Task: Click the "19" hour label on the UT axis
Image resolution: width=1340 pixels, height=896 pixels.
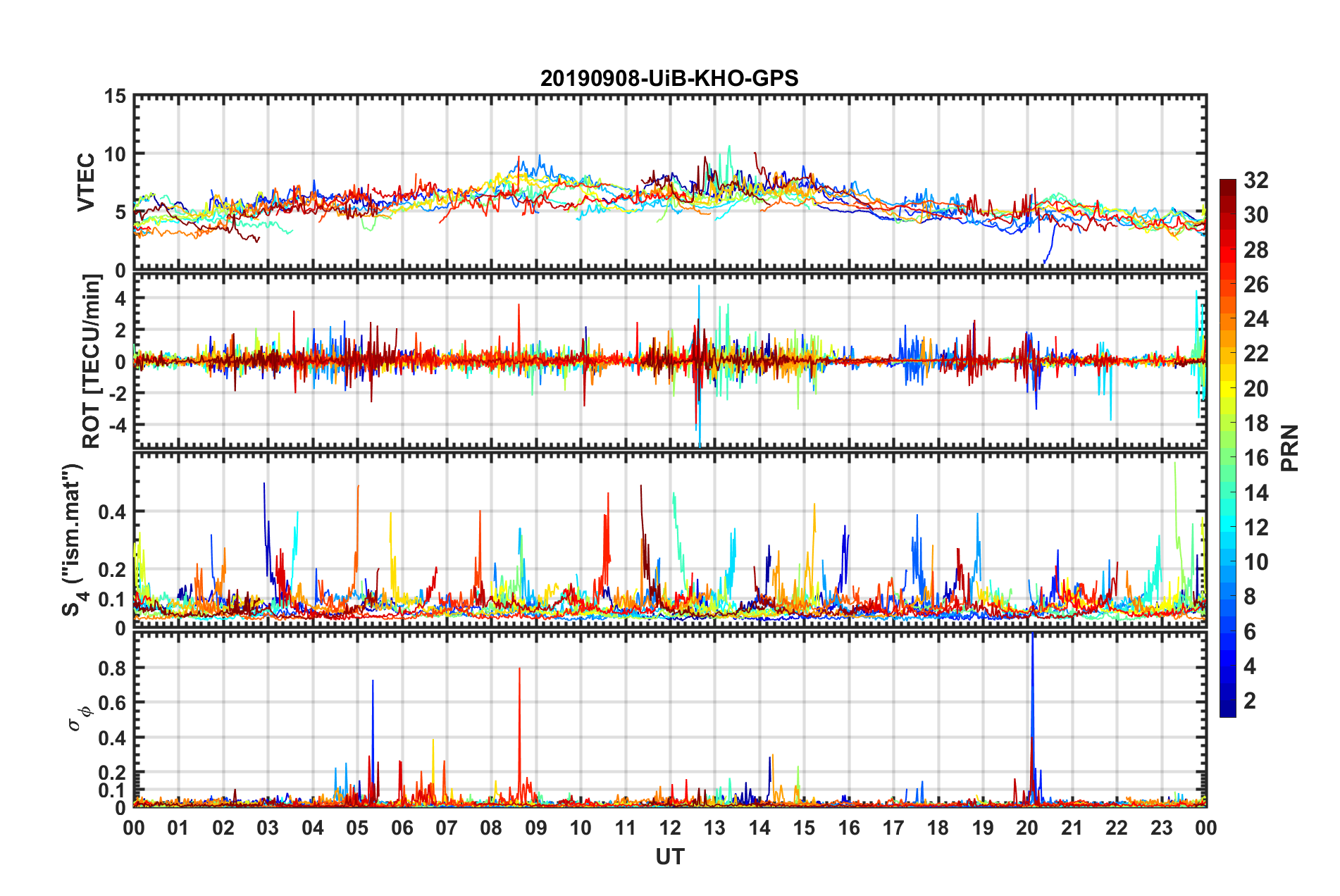Action: [x=983, y=828]
